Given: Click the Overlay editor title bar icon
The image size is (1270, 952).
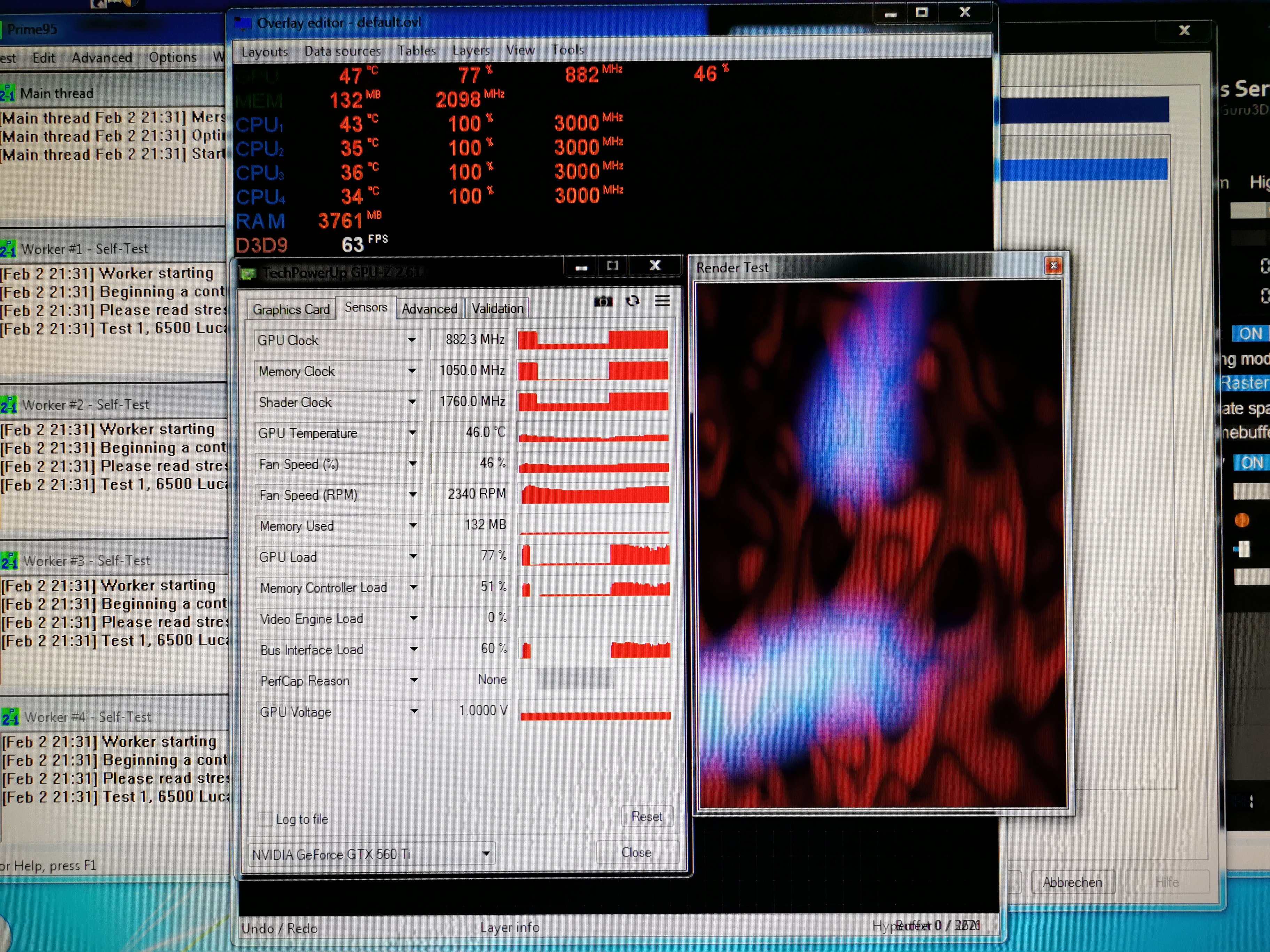Looking at the screenshot, I should pyautogui.click(x=243, y=23).
